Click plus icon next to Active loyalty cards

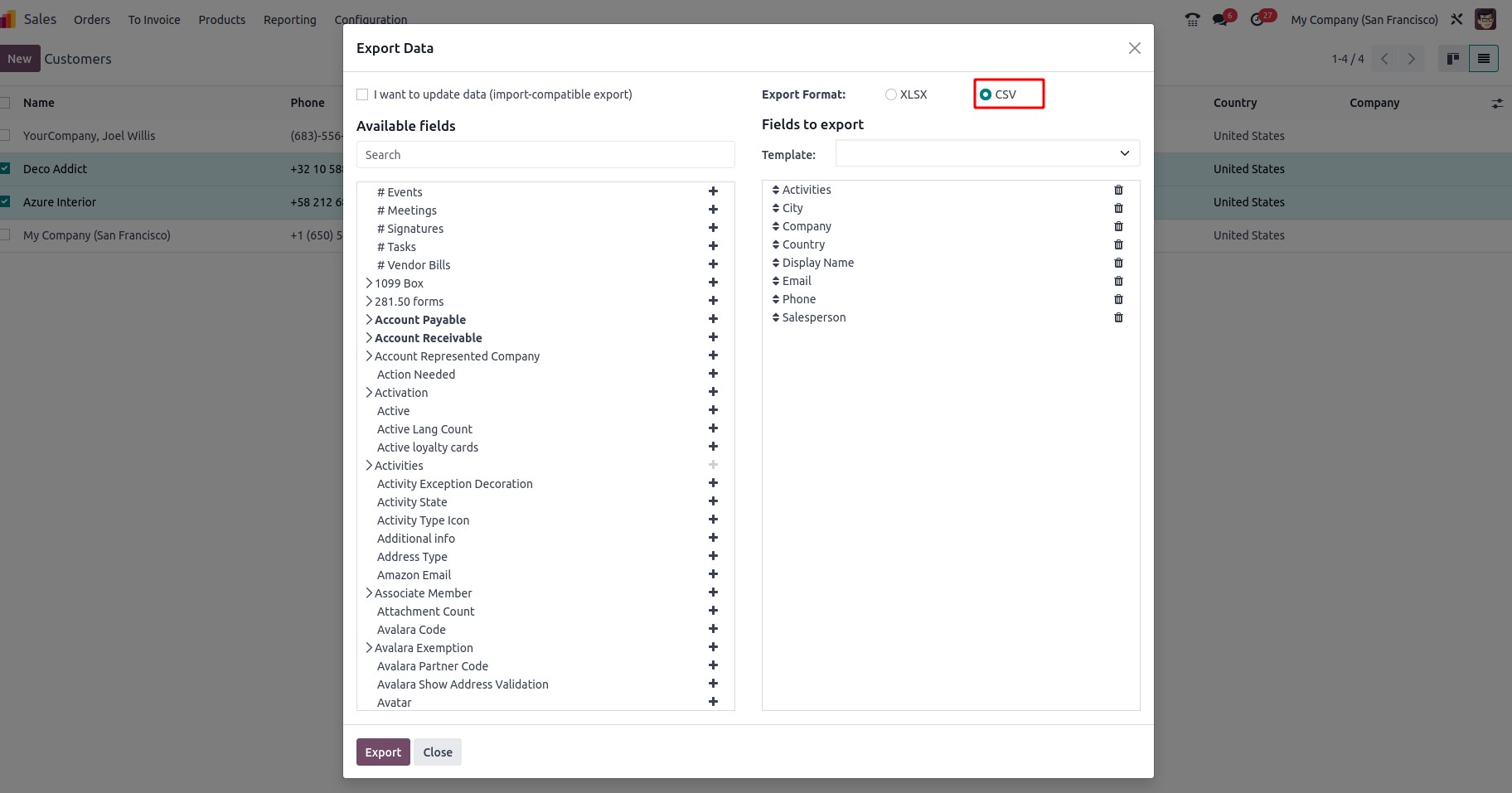tap(713, 447)
